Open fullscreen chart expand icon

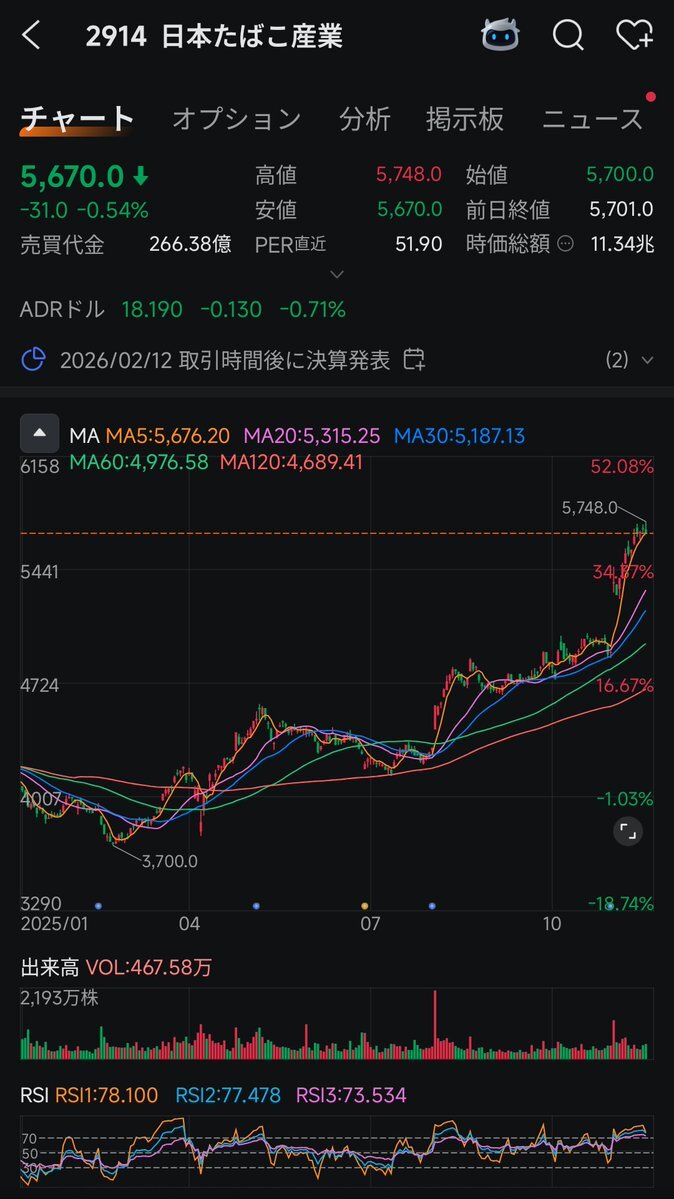(x=627, y=831)
